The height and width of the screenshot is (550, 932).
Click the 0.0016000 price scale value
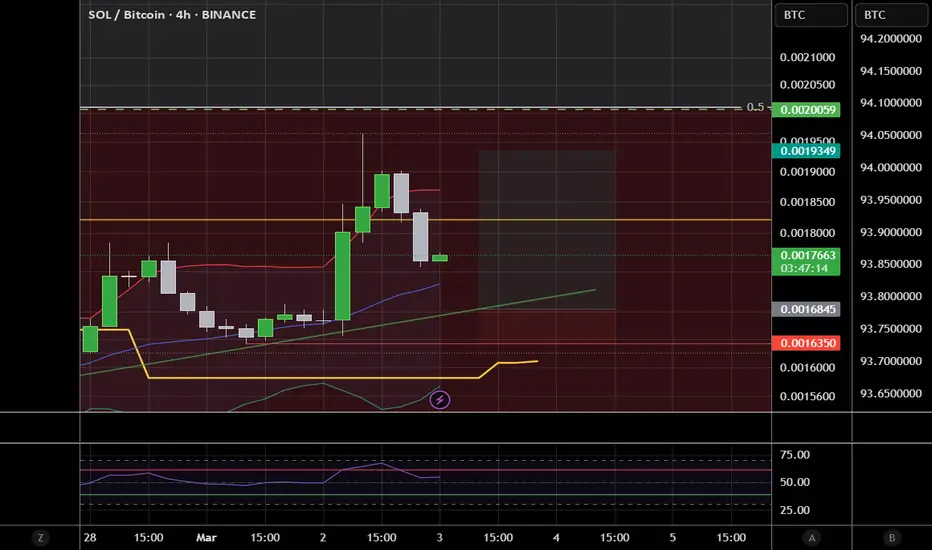tap(807, 367)
